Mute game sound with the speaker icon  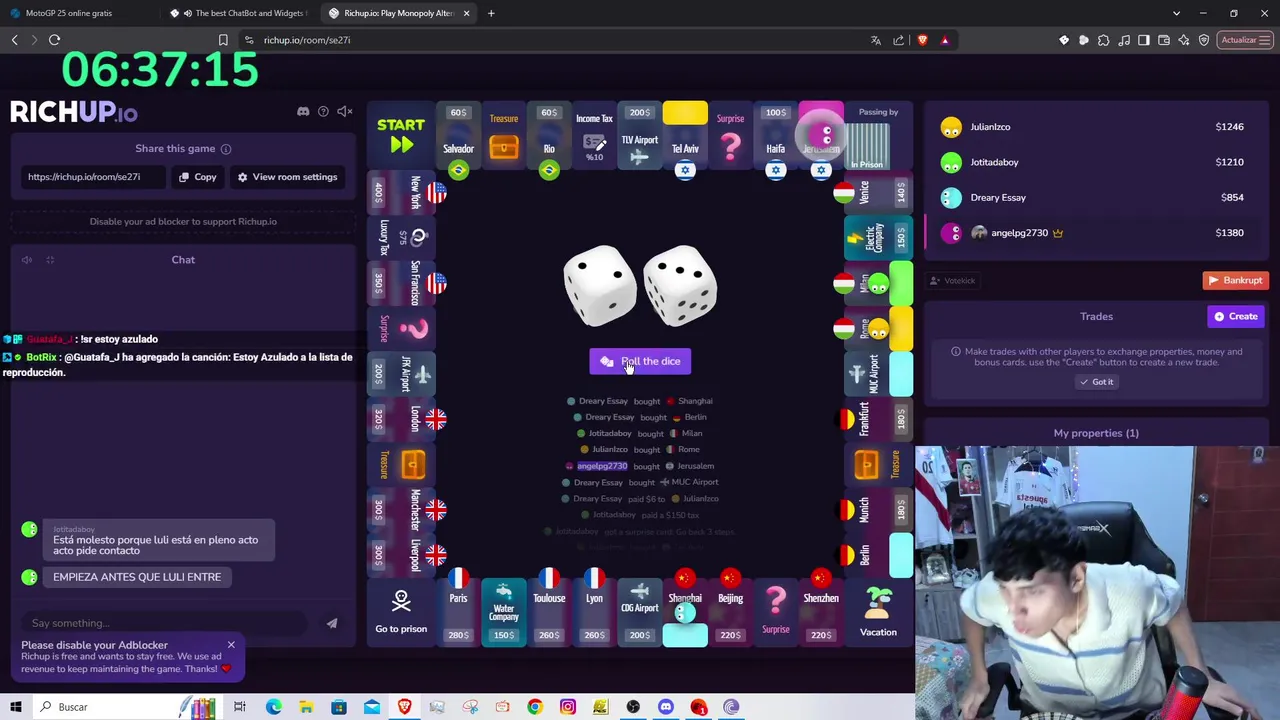coord(344,111)
